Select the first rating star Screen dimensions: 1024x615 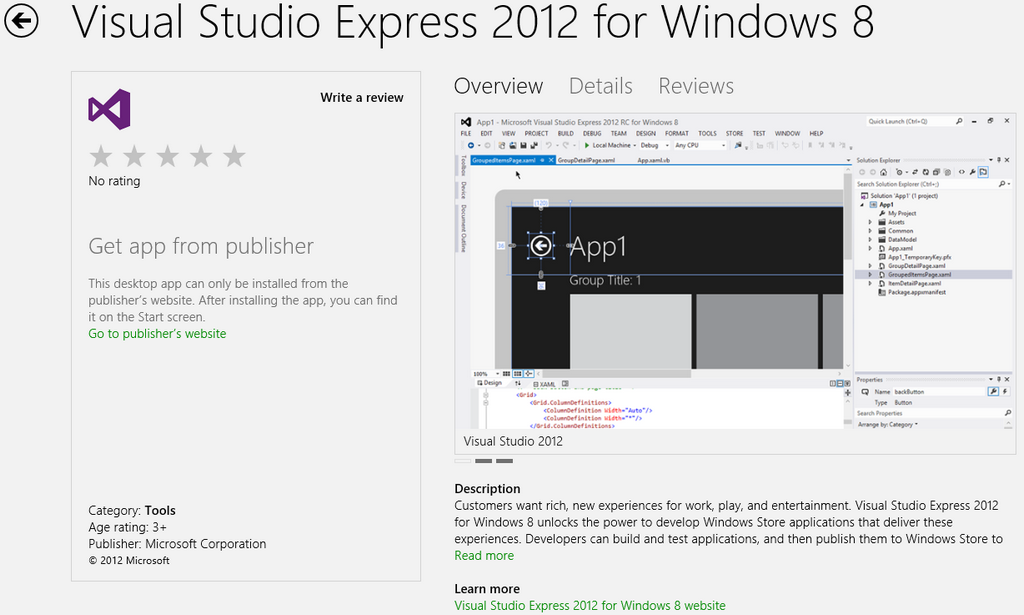(x=101, y=156)
